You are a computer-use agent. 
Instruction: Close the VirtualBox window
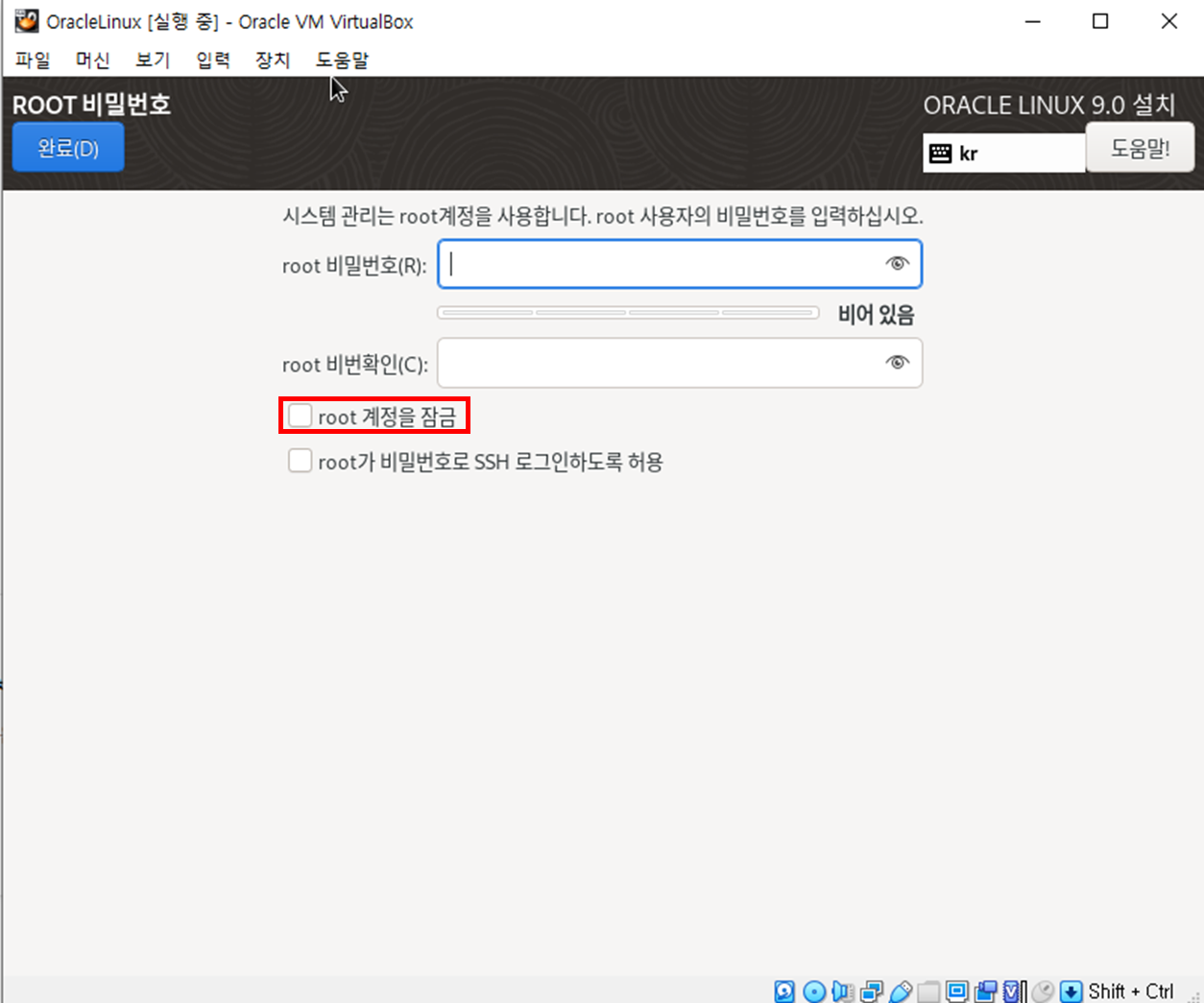[x=1168, y=21]
